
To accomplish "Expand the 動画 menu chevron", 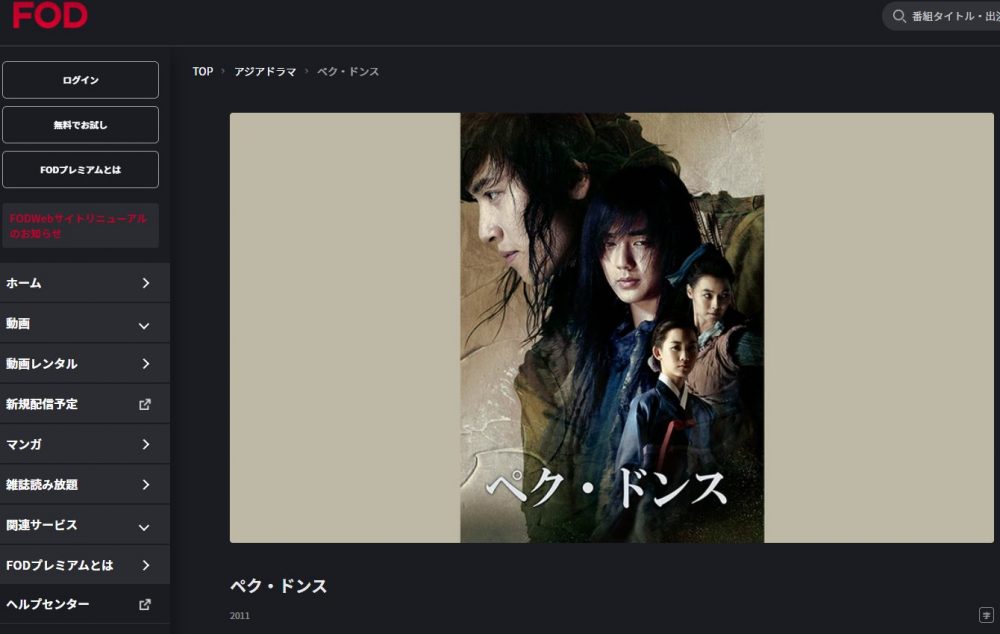I will [x=144, y=325].
